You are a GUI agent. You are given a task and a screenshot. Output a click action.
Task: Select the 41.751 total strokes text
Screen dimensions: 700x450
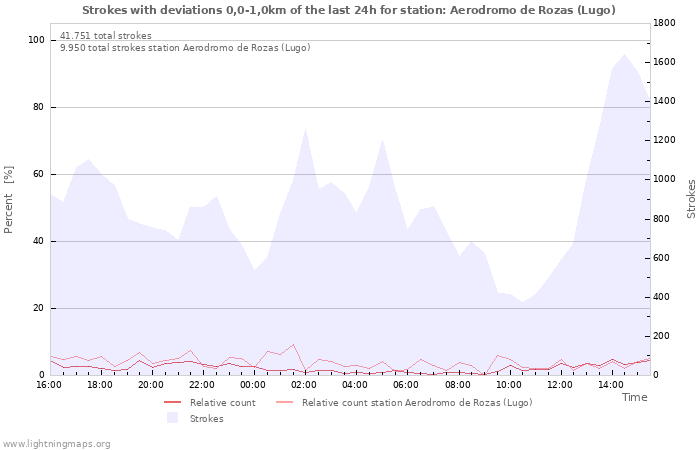(x=106, y=36)
